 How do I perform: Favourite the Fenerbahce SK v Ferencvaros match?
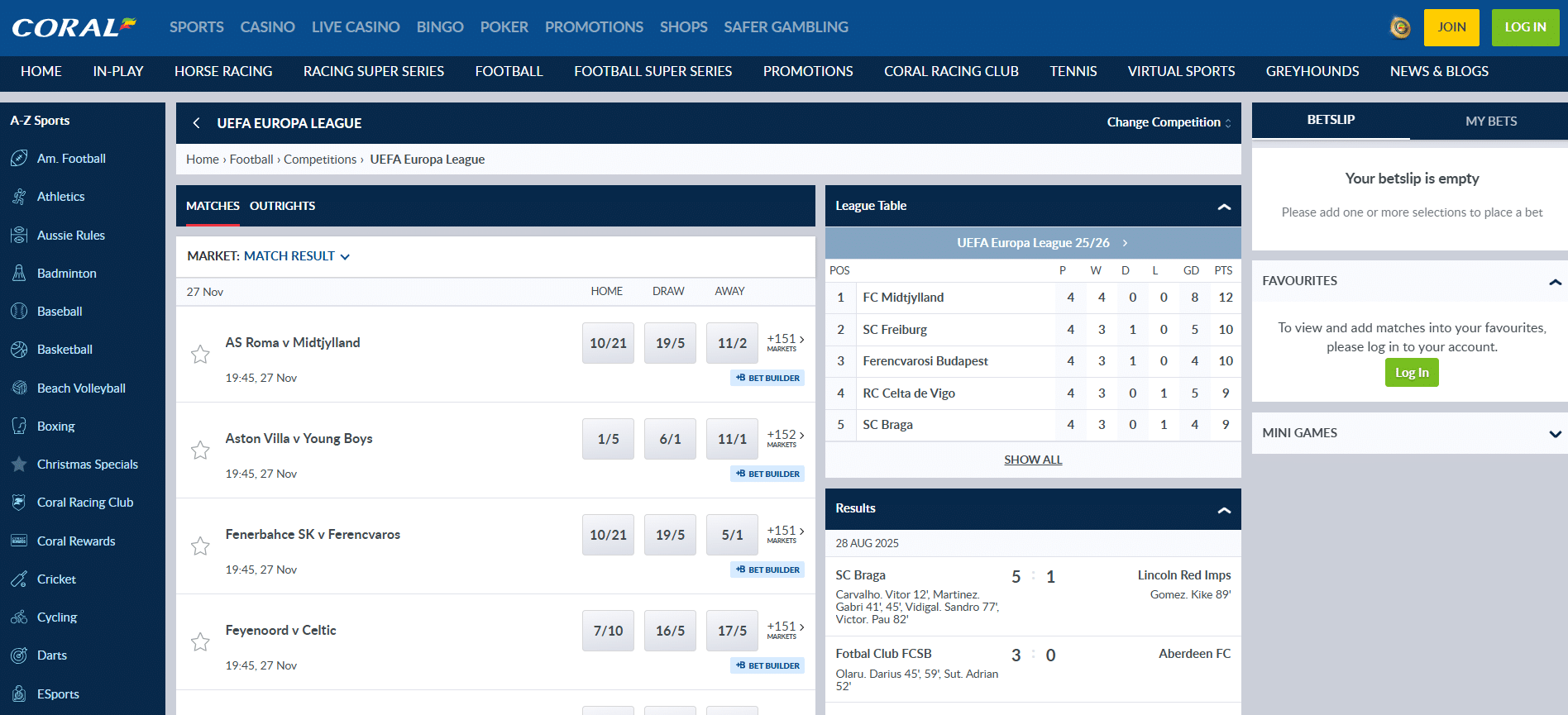click(x=200, y=546)
